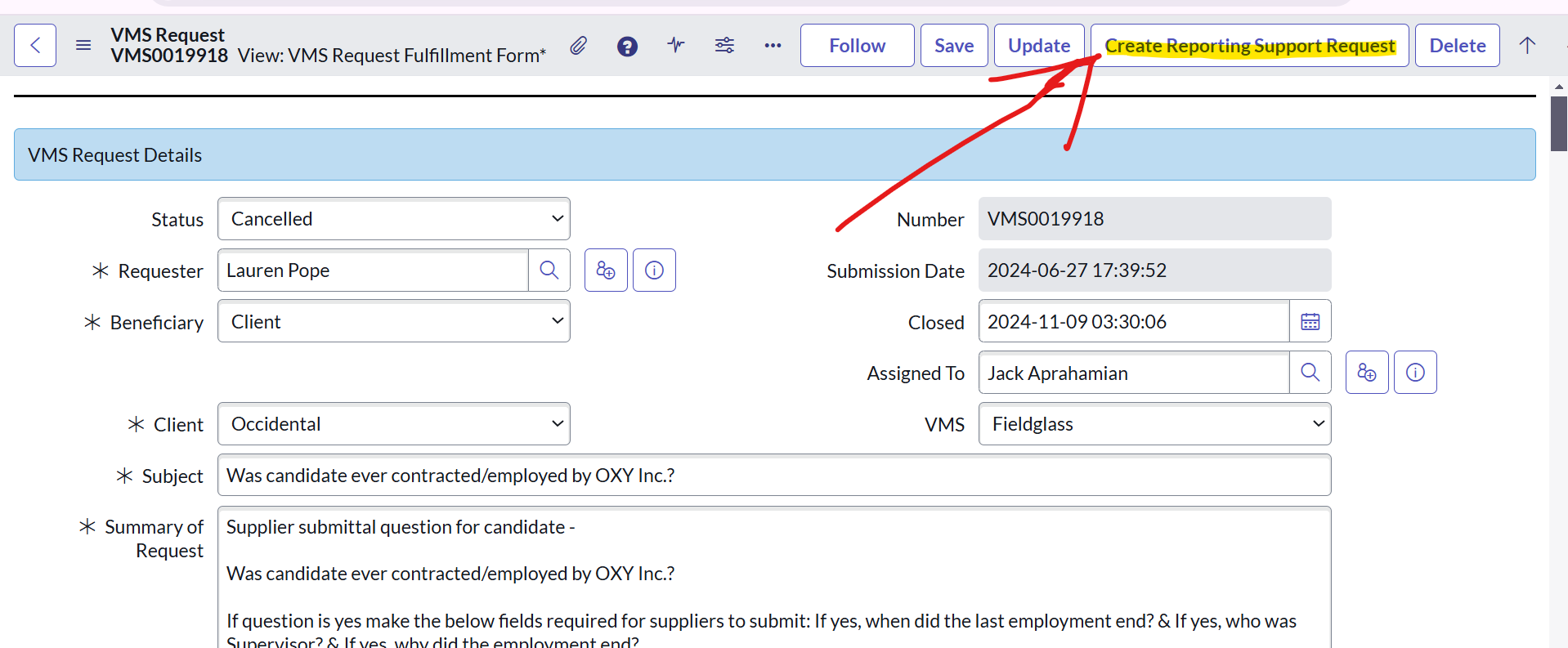Open the more options ellipsis menu
1568x648 pixels.
coord(773,45)
